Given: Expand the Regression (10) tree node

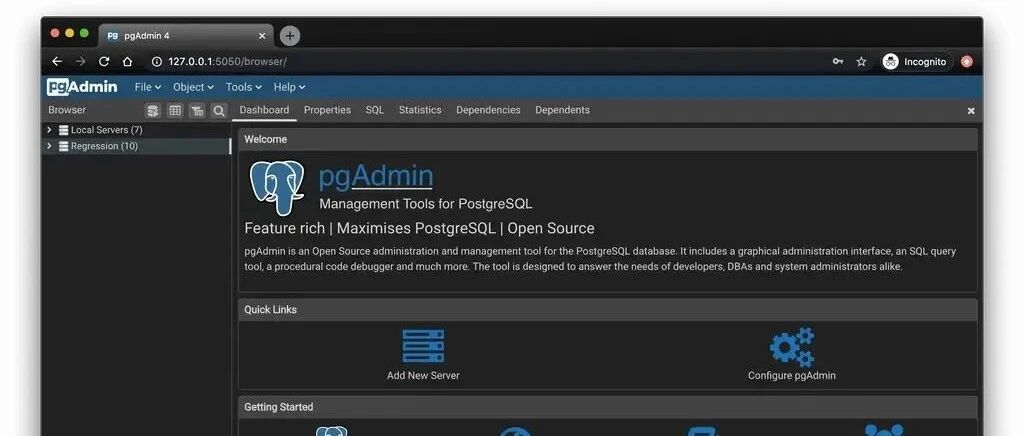Looking at the screenshot, I should [x=49, y=146].
